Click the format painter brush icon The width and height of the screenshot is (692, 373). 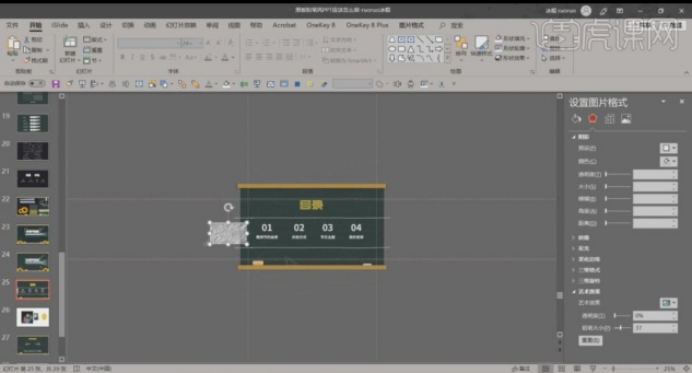[27, 60]
